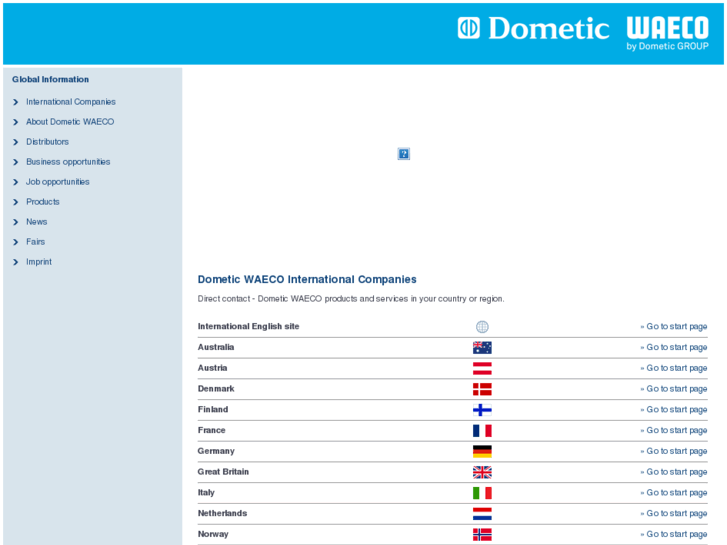Open Business opportunities sidebar item
The image size is (727, 545).
click(68, 161)
